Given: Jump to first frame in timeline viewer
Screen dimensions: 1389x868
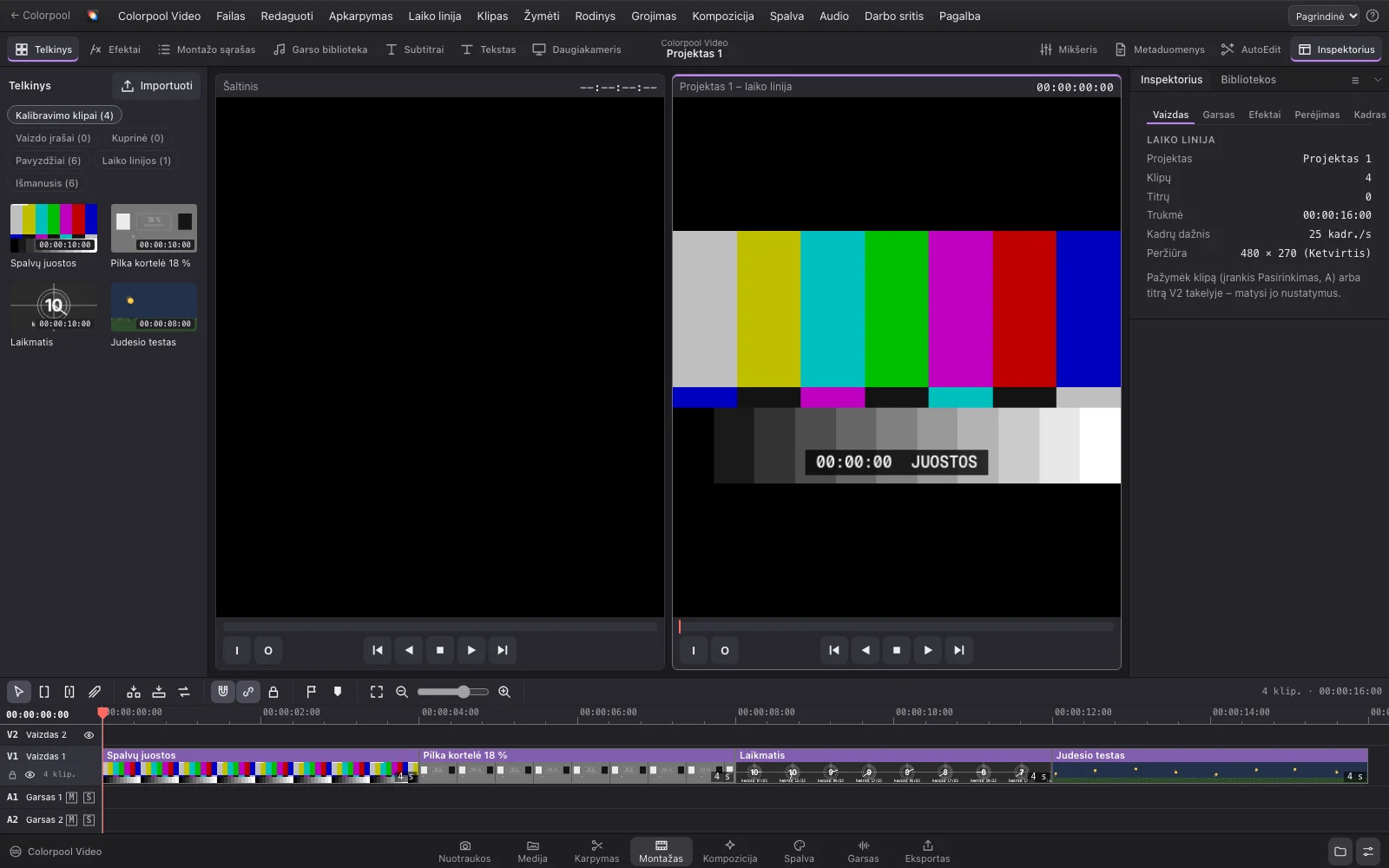Looking at the screenshot, I should pyautogui.click(x=834, y=650).
